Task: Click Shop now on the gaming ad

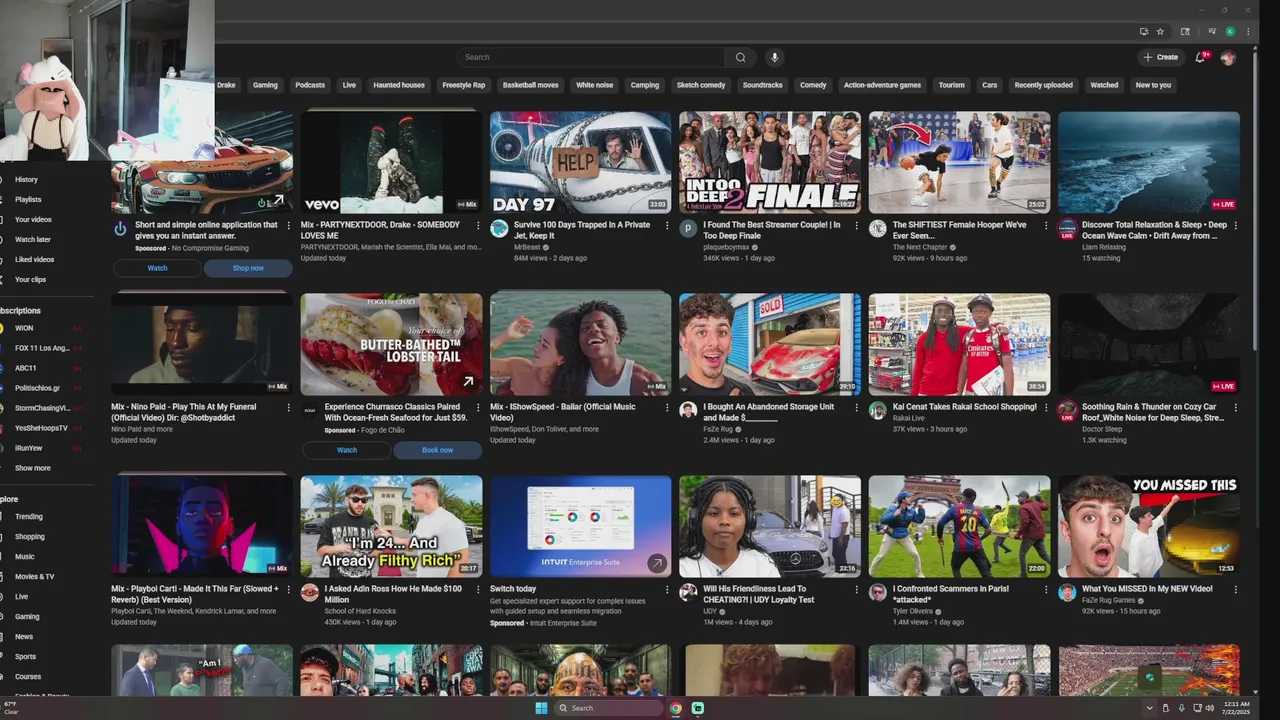Action: pos(248,268)
